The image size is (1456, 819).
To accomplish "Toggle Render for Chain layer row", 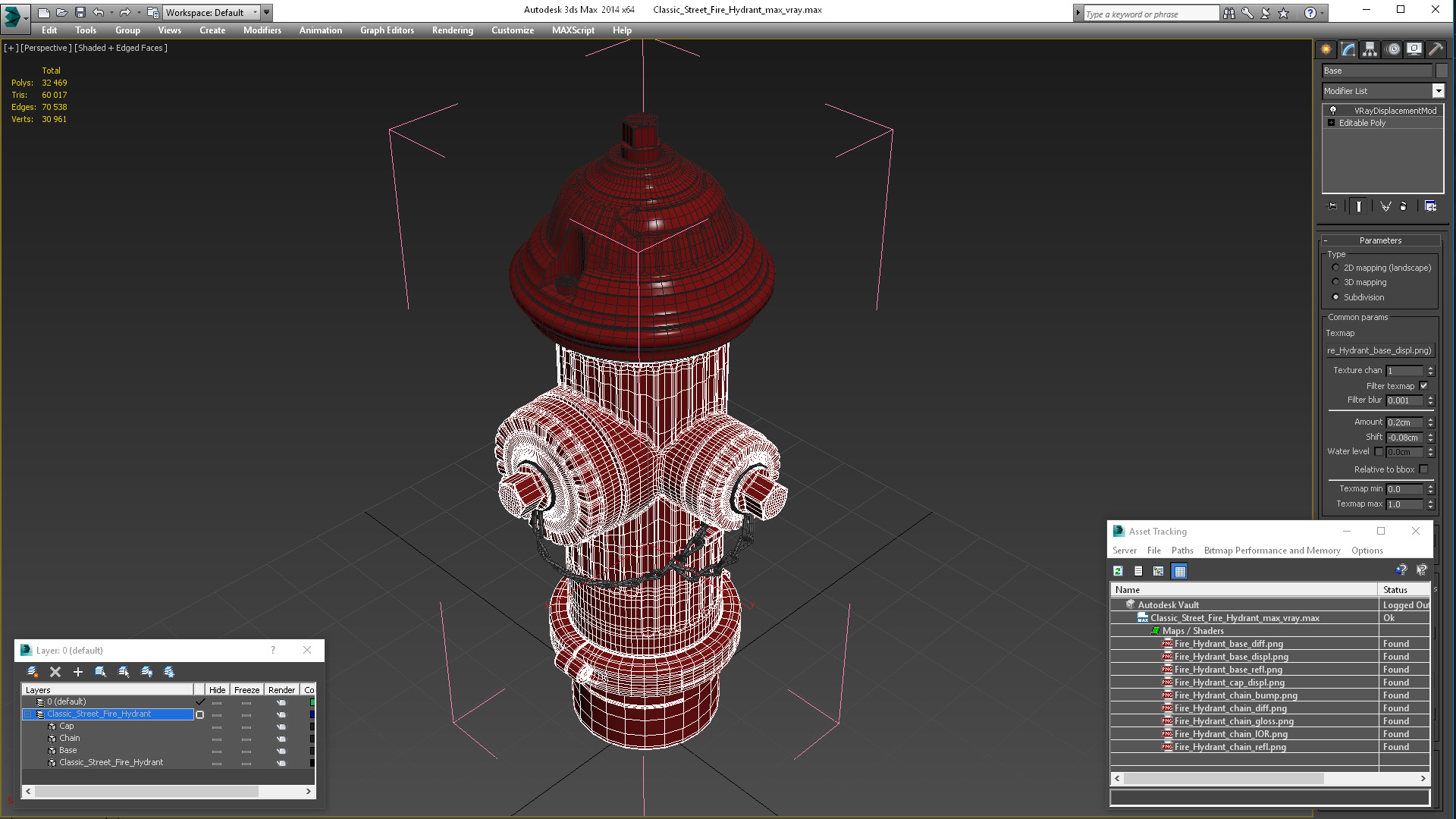I will coord(281,739).
